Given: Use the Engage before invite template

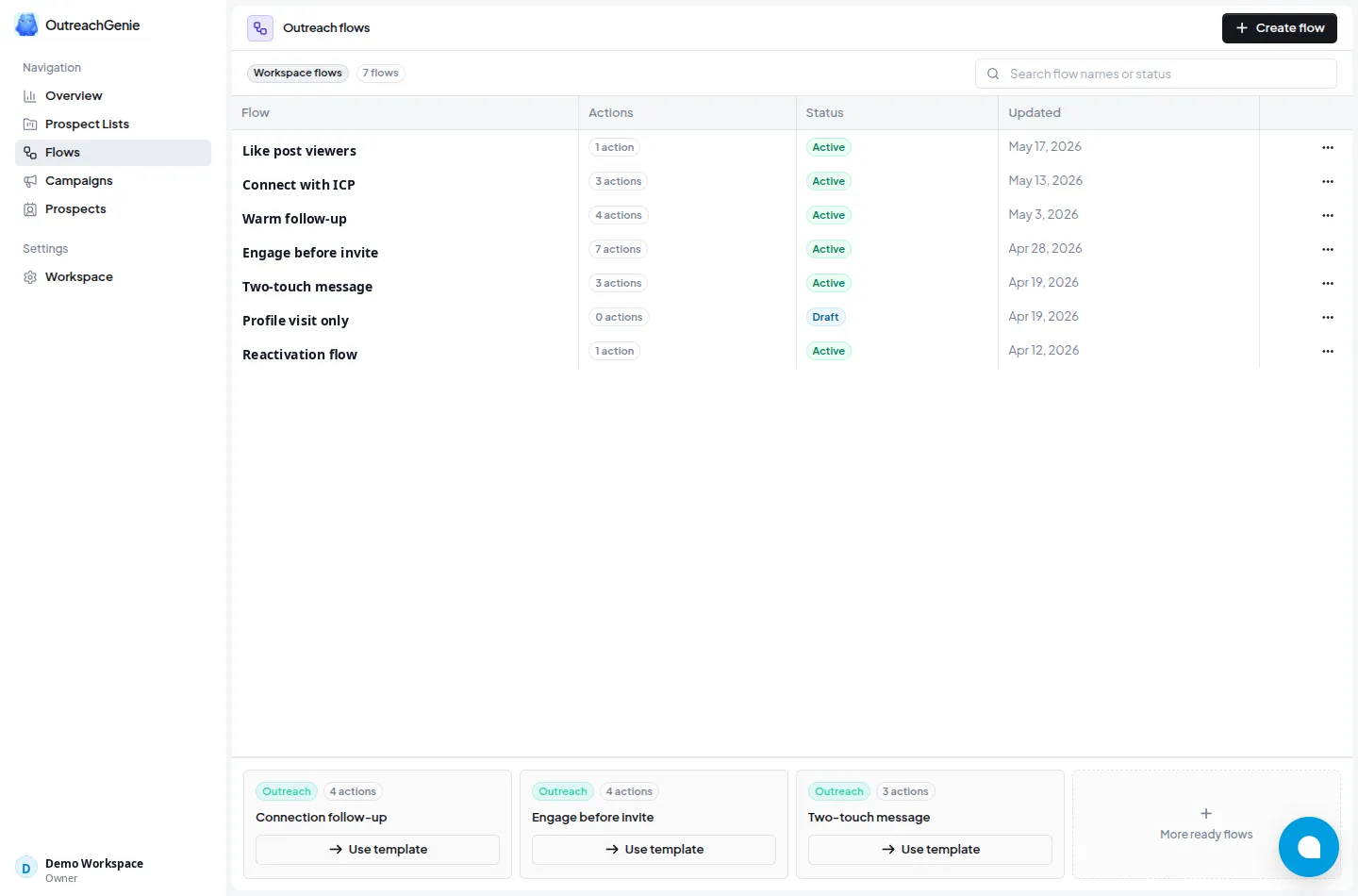Looking at the screenshot, I should pos(654,850).
